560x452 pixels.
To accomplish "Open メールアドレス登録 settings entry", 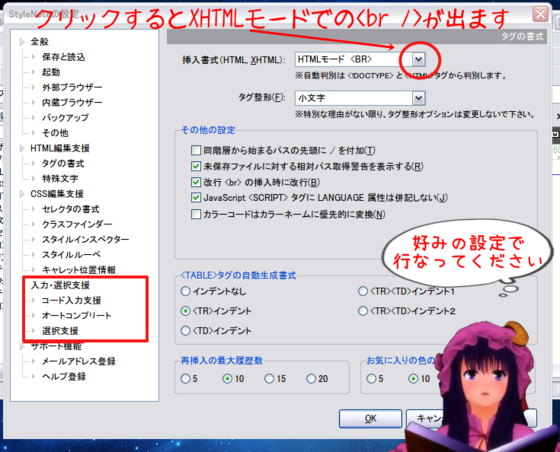I will (79, 361).
